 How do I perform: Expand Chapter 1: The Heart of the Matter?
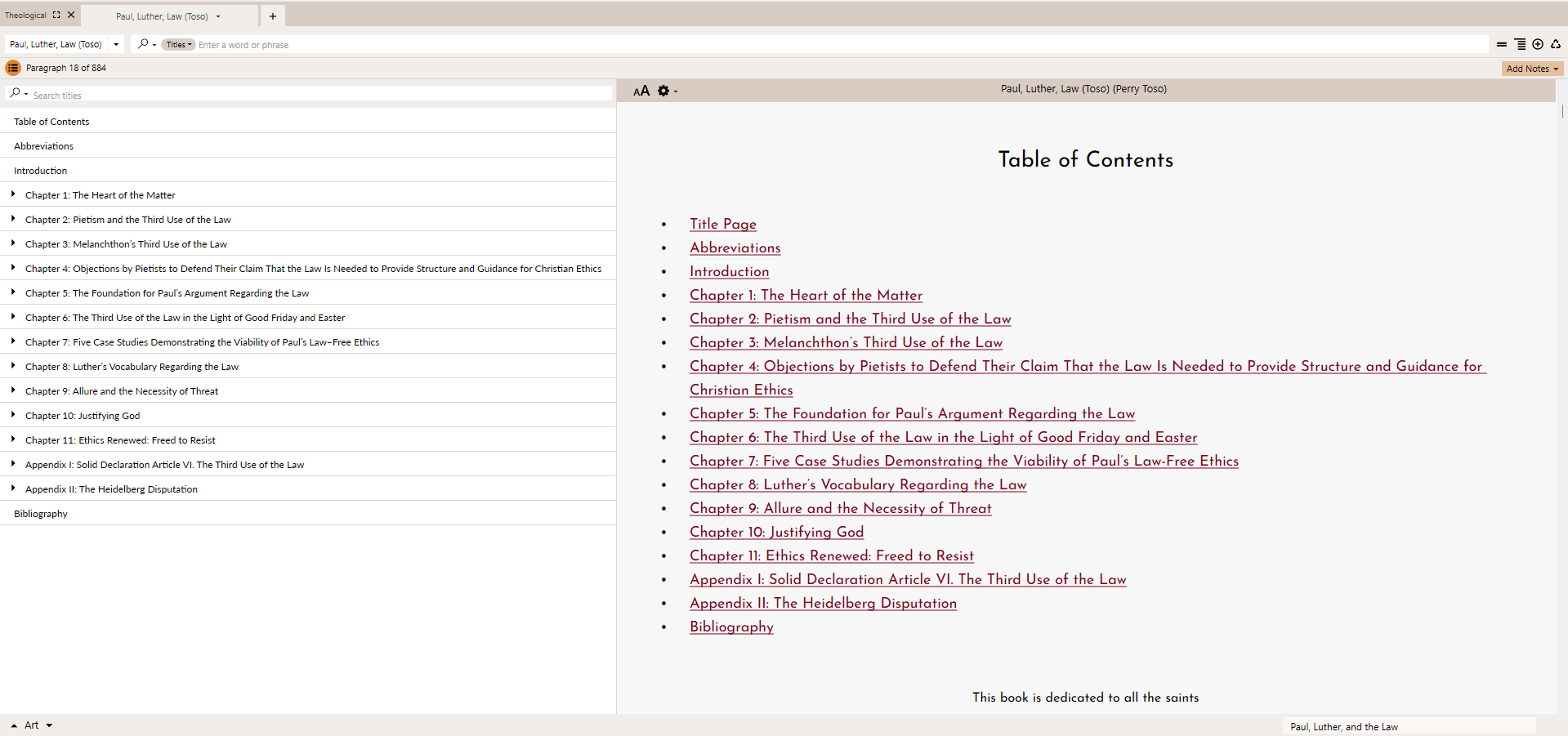coord(13,194)
